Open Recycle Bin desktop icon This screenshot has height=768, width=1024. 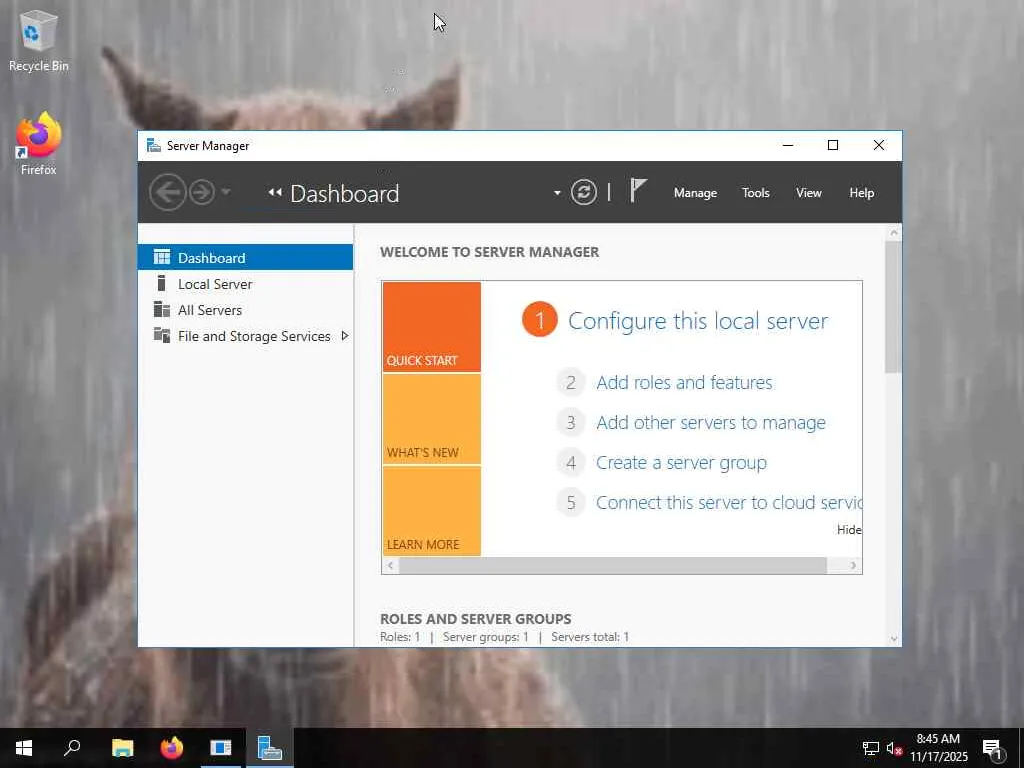39,41
